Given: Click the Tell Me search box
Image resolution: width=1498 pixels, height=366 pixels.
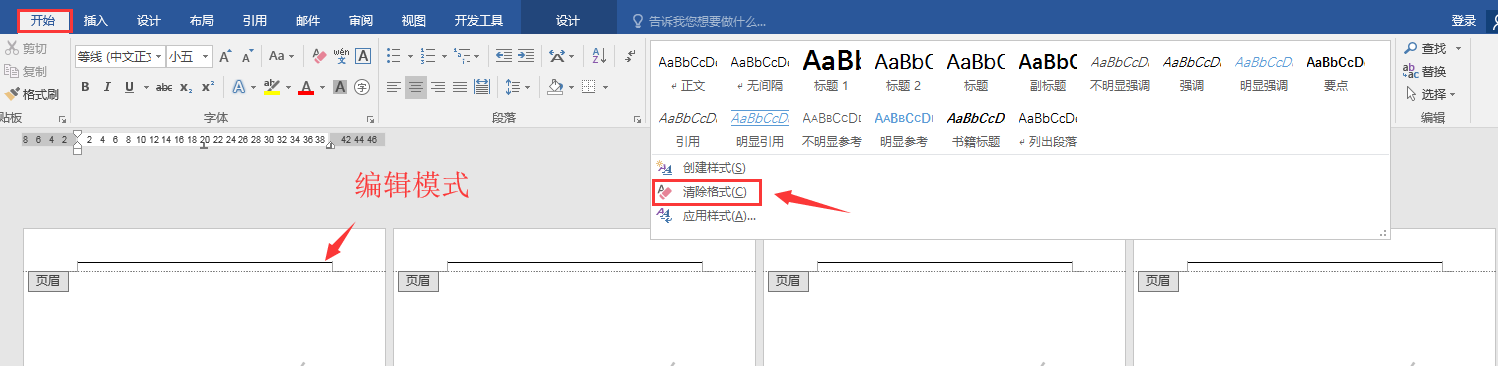Looking at the screenshot, I should pos(700,21).
